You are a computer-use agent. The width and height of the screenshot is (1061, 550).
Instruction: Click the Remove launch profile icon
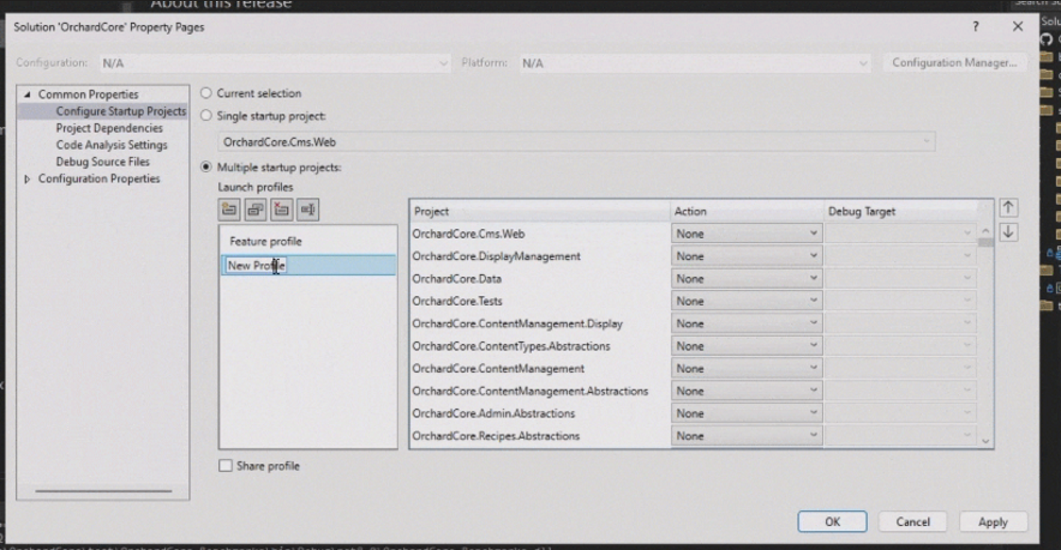coord(281,210)
